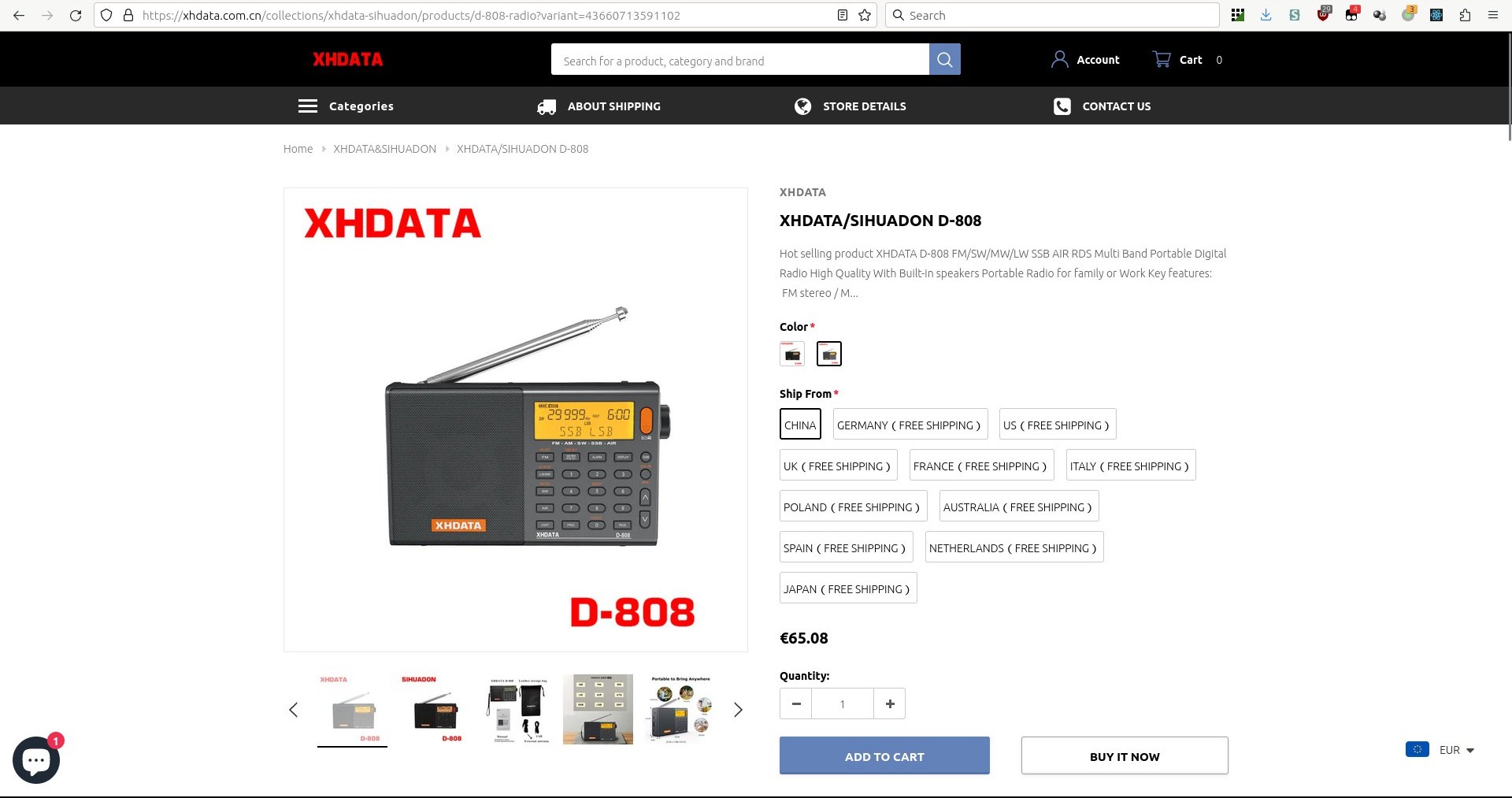Reload the page with the refresh icon

click(76, 15)
